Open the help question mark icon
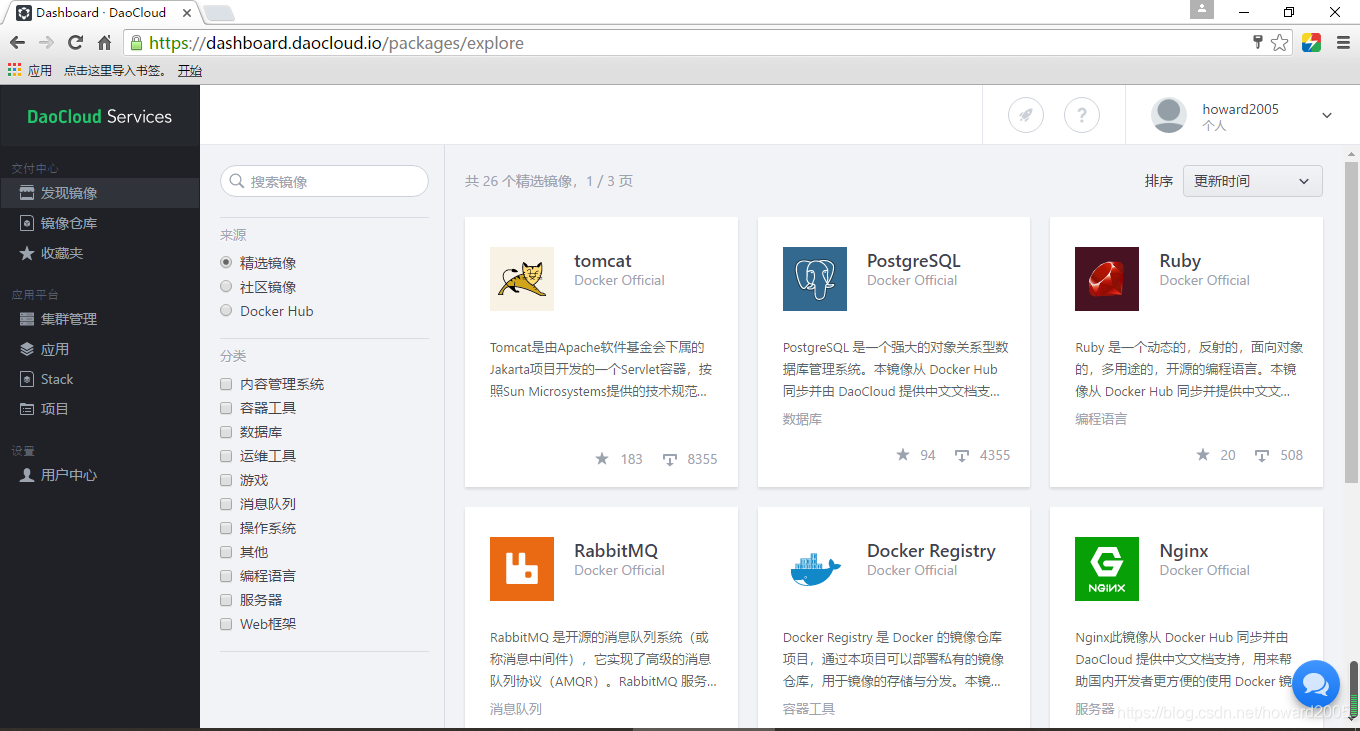The height and width of the screenshot is (731, 1360). click(x=1082, y=115)
